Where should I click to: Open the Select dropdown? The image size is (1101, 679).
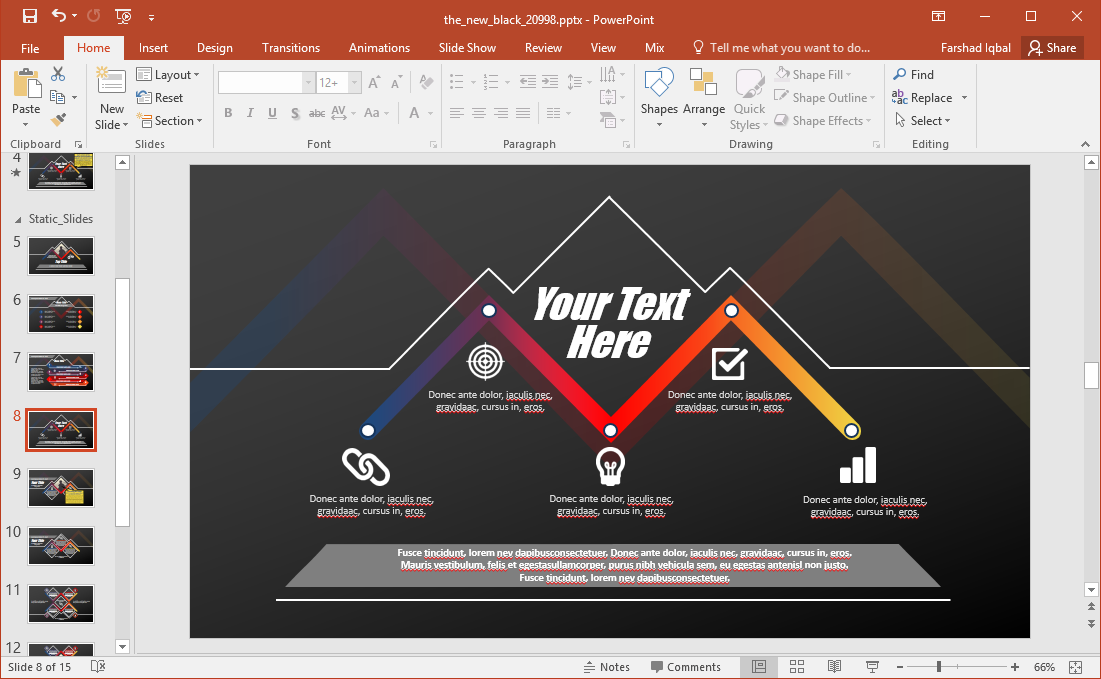point(923,121)
